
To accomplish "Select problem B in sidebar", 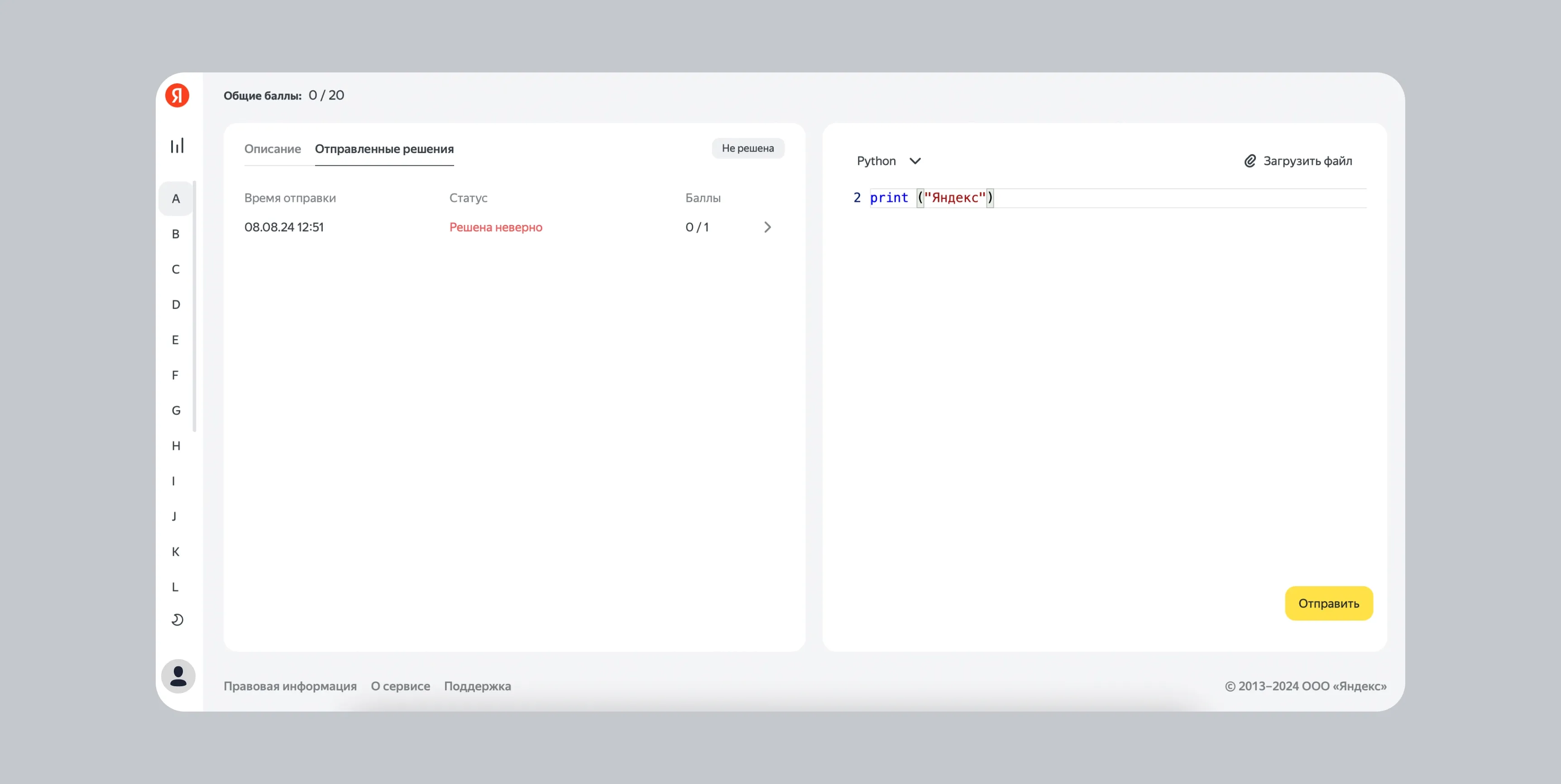I will (x=176, y=234).
